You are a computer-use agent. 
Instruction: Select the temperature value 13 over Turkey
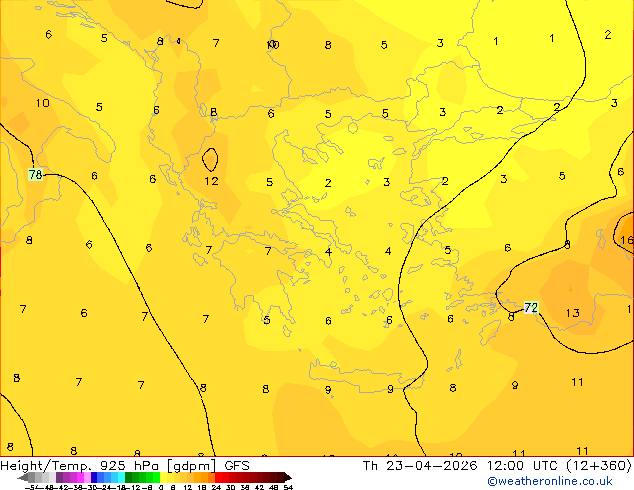573,313
